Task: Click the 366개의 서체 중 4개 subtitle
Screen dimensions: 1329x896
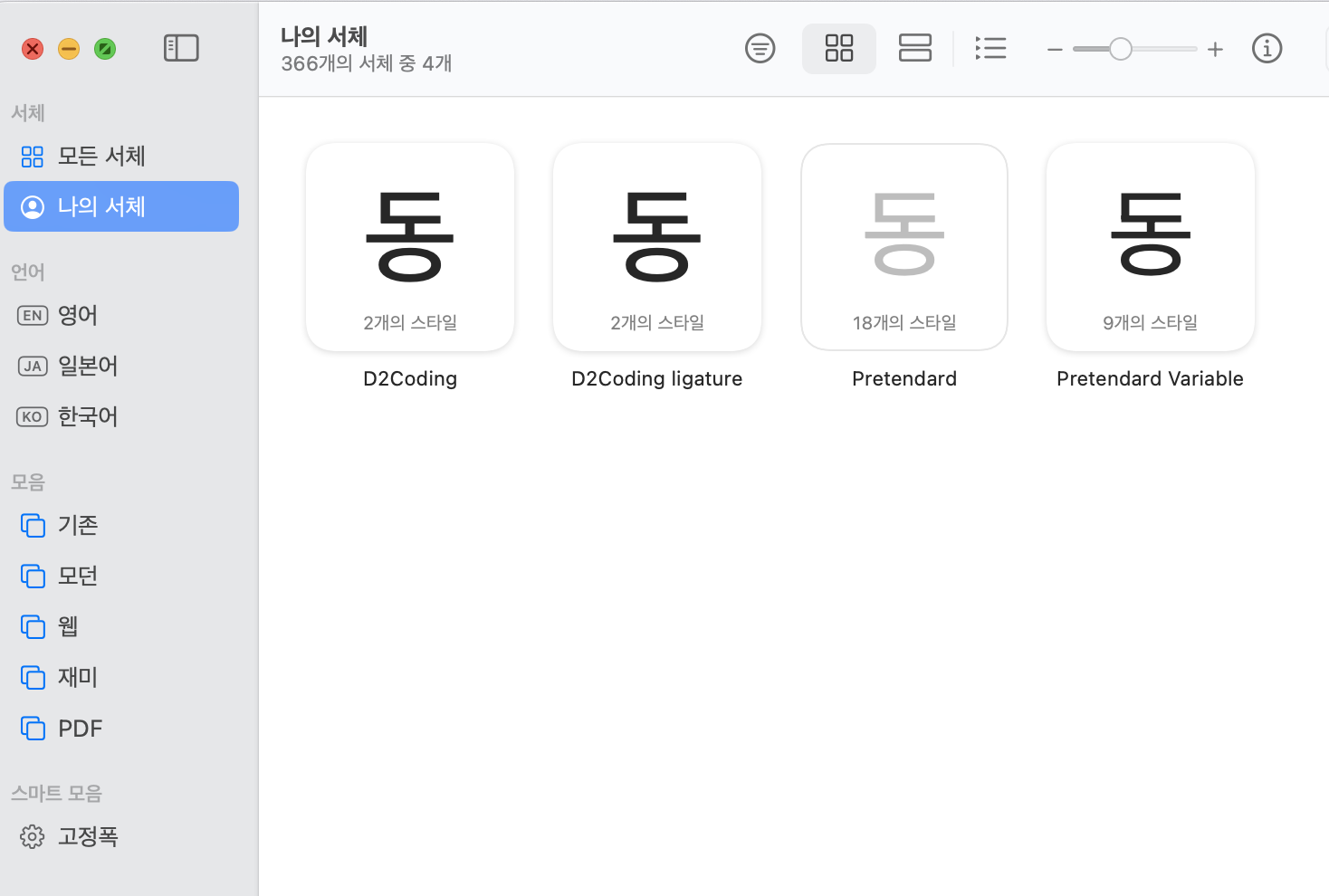Action: click(367, 63)
